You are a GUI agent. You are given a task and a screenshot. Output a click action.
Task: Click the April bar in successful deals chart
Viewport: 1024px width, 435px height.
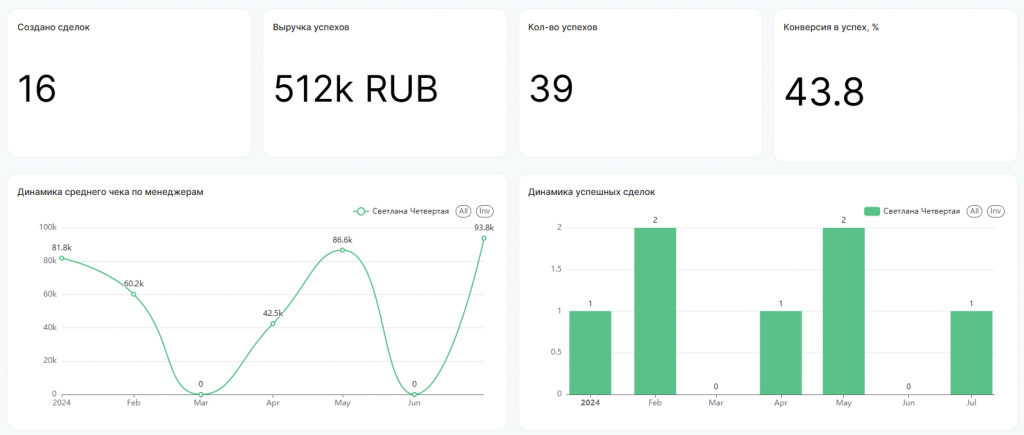coord(781,352)
